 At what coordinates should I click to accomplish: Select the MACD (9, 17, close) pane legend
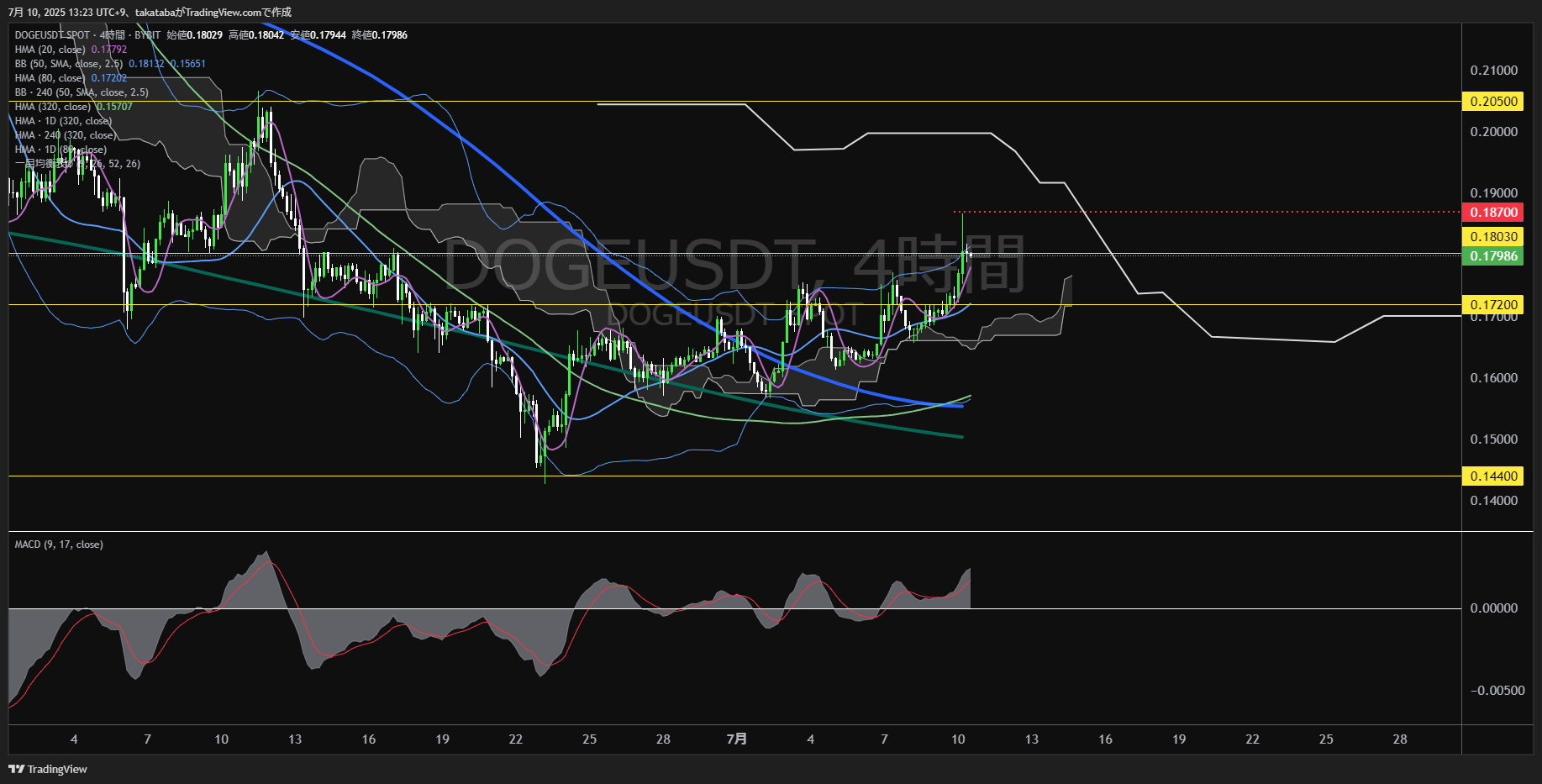coord(59,545)
